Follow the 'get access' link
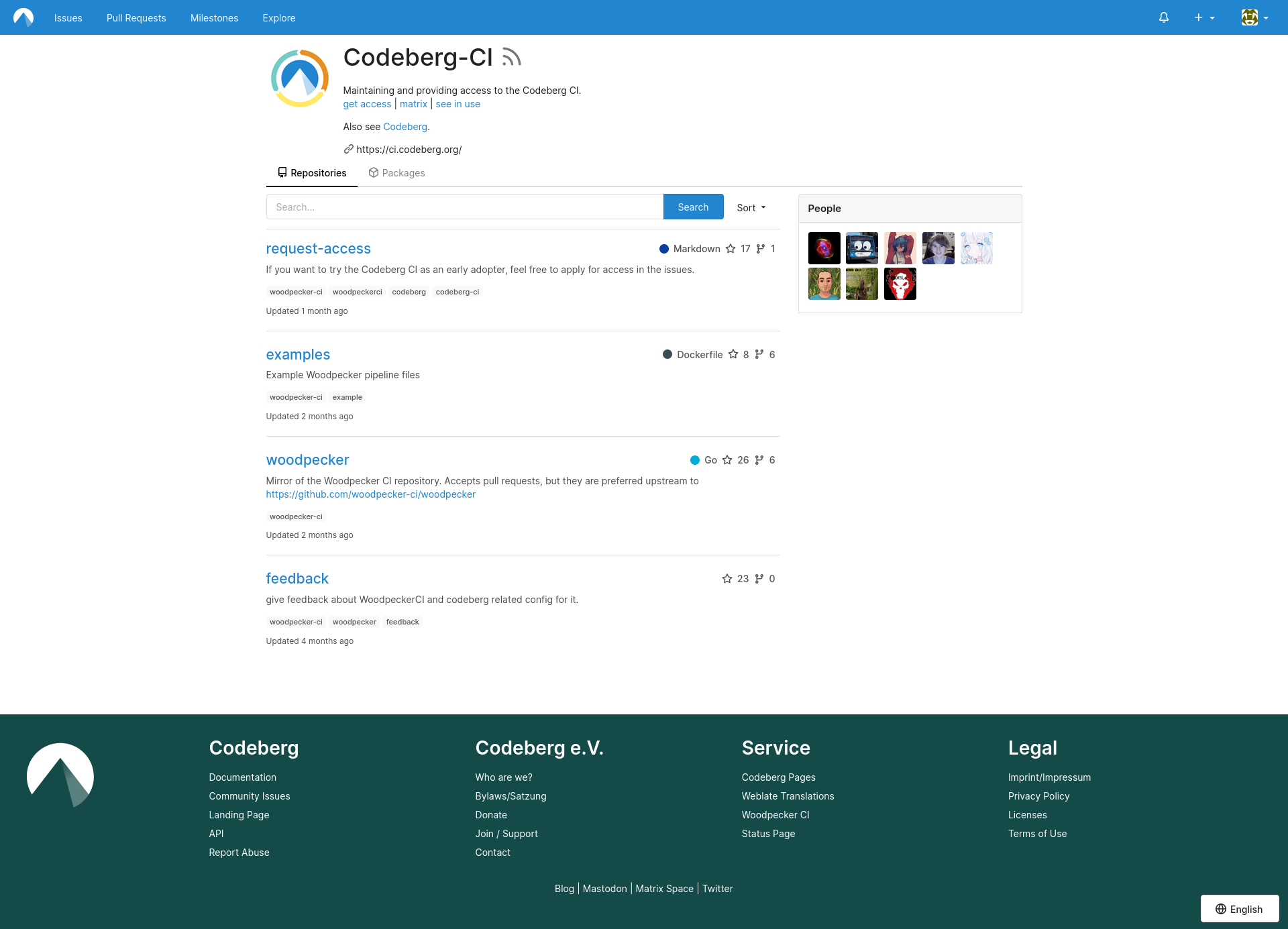 pos(367,104)
